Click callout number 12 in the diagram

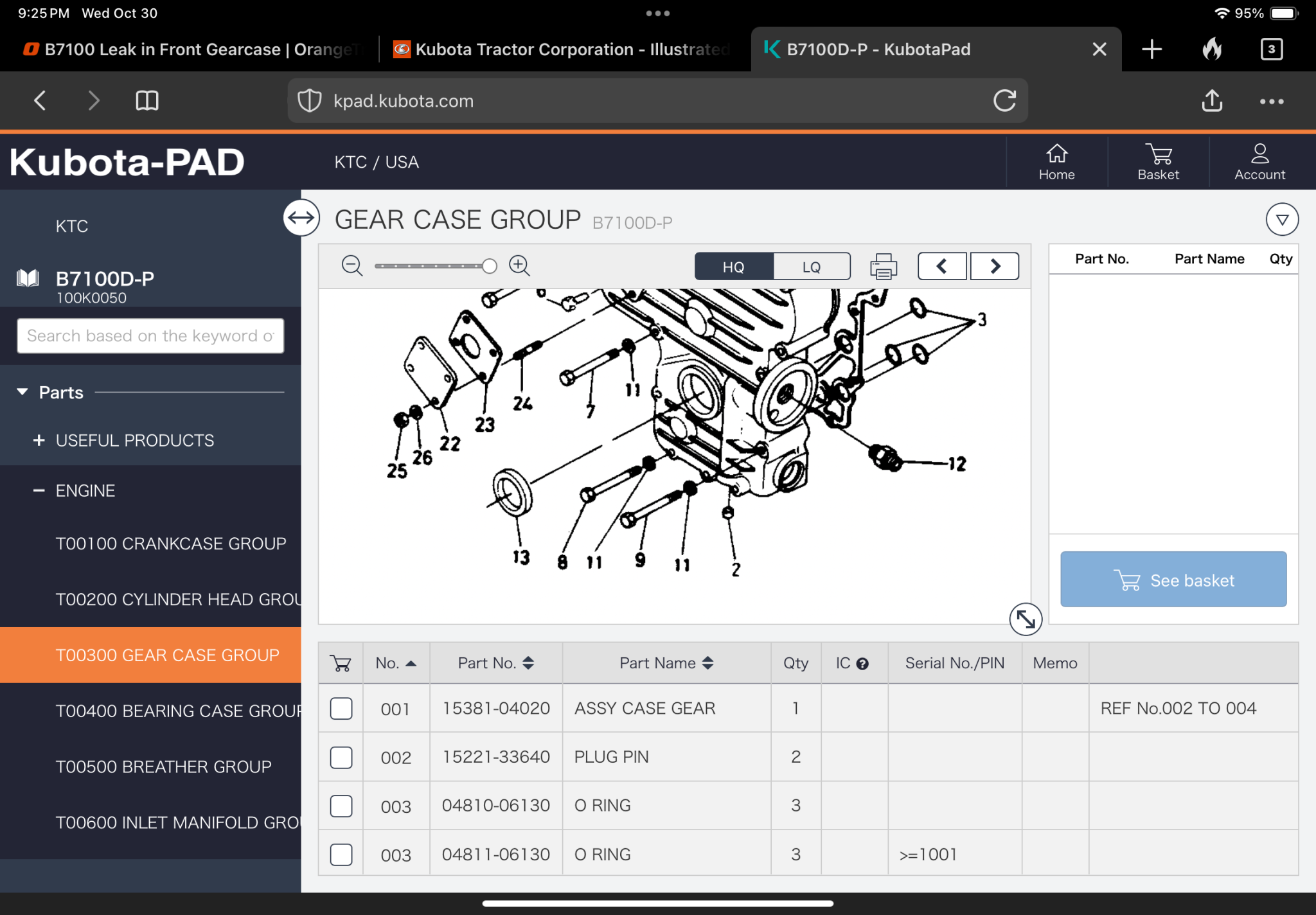[x=957, y=463]
